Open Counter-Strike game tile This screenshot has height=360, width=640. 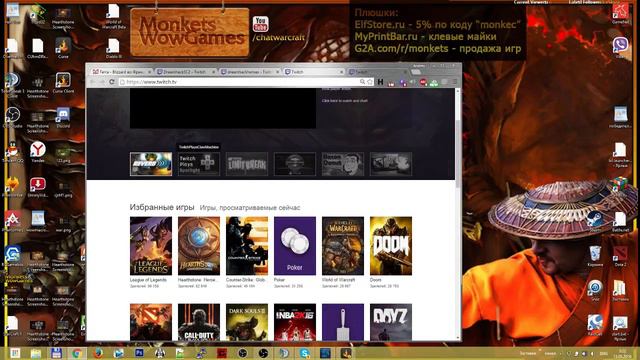[x=247, y=246]
